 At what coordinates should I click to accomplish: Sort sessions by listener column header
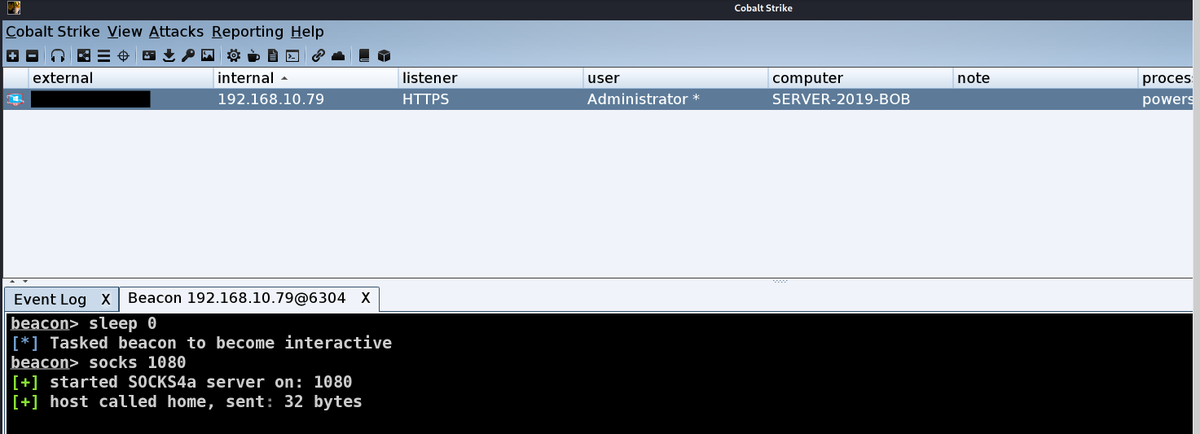click(x=490, y=78)
